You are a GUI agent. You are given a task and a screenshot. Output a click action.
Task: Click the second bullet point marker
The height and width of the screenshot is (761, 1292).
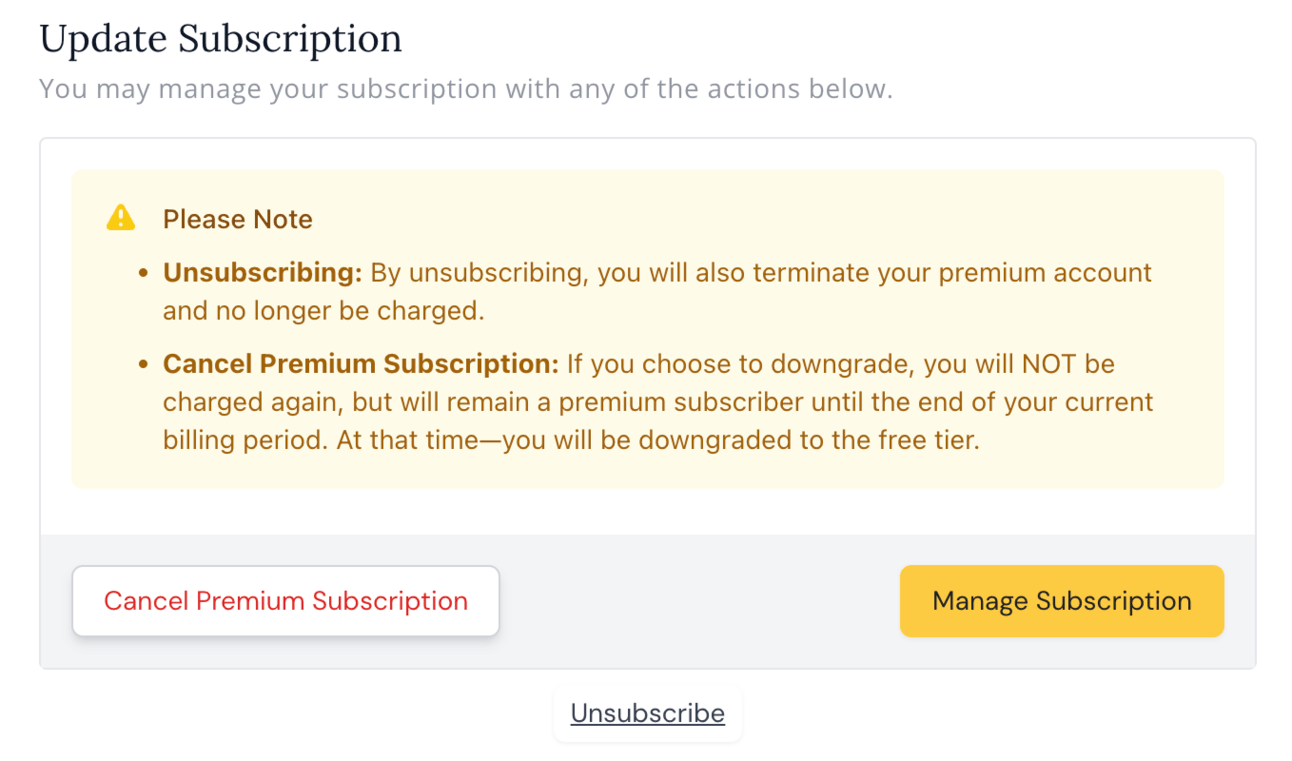(x=144, y=364)
